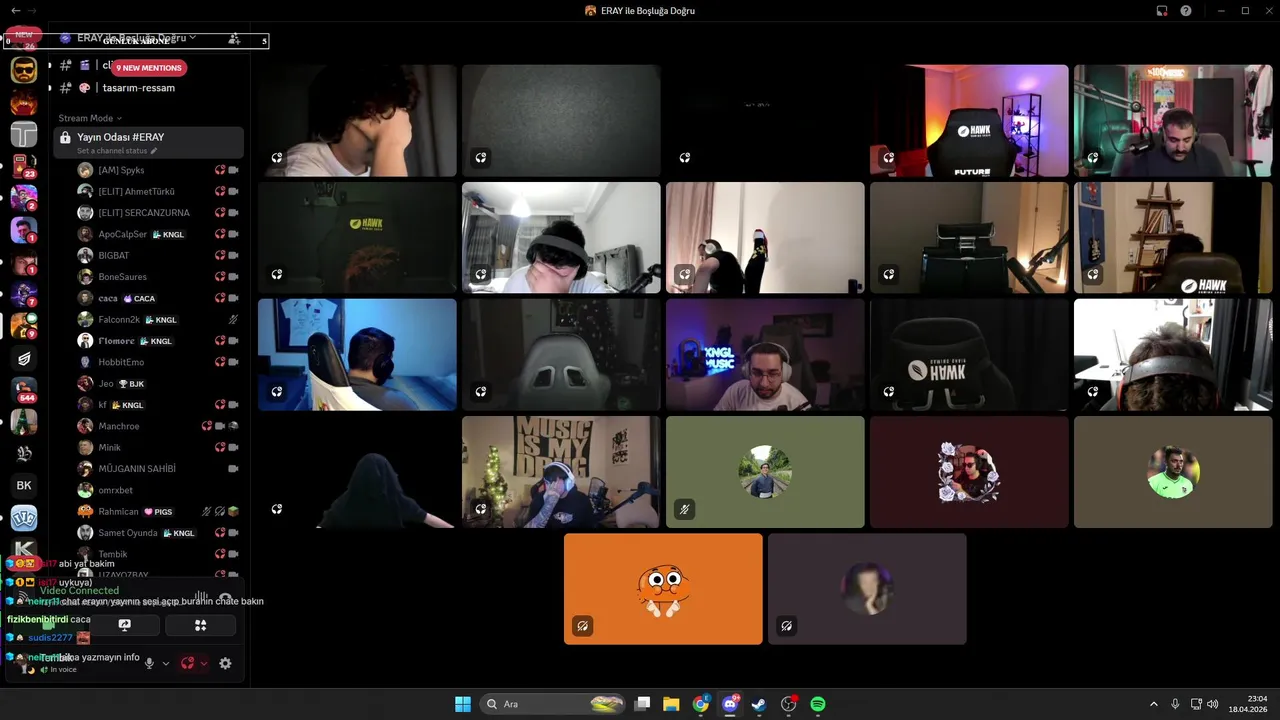1280x720 pixels.
Task: Open the activities button in voice panel
Action: click(x=200, y=625)
